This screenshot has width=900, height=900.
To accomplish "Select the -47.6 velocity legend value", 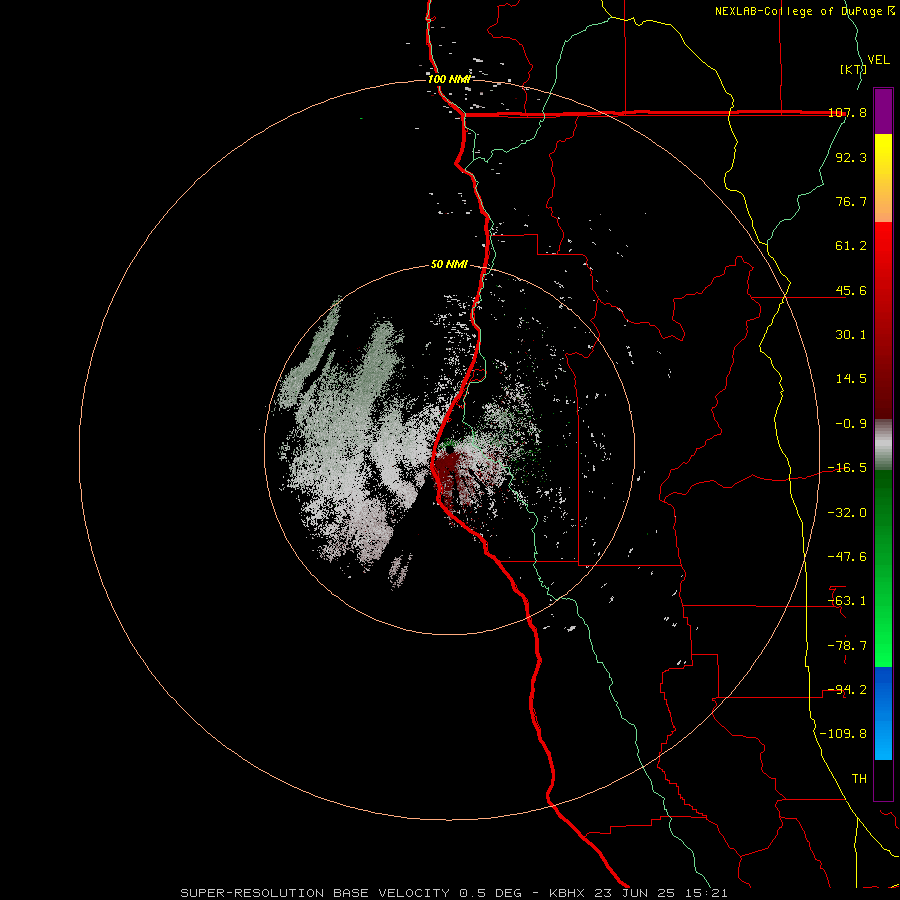I will (847, 557).
